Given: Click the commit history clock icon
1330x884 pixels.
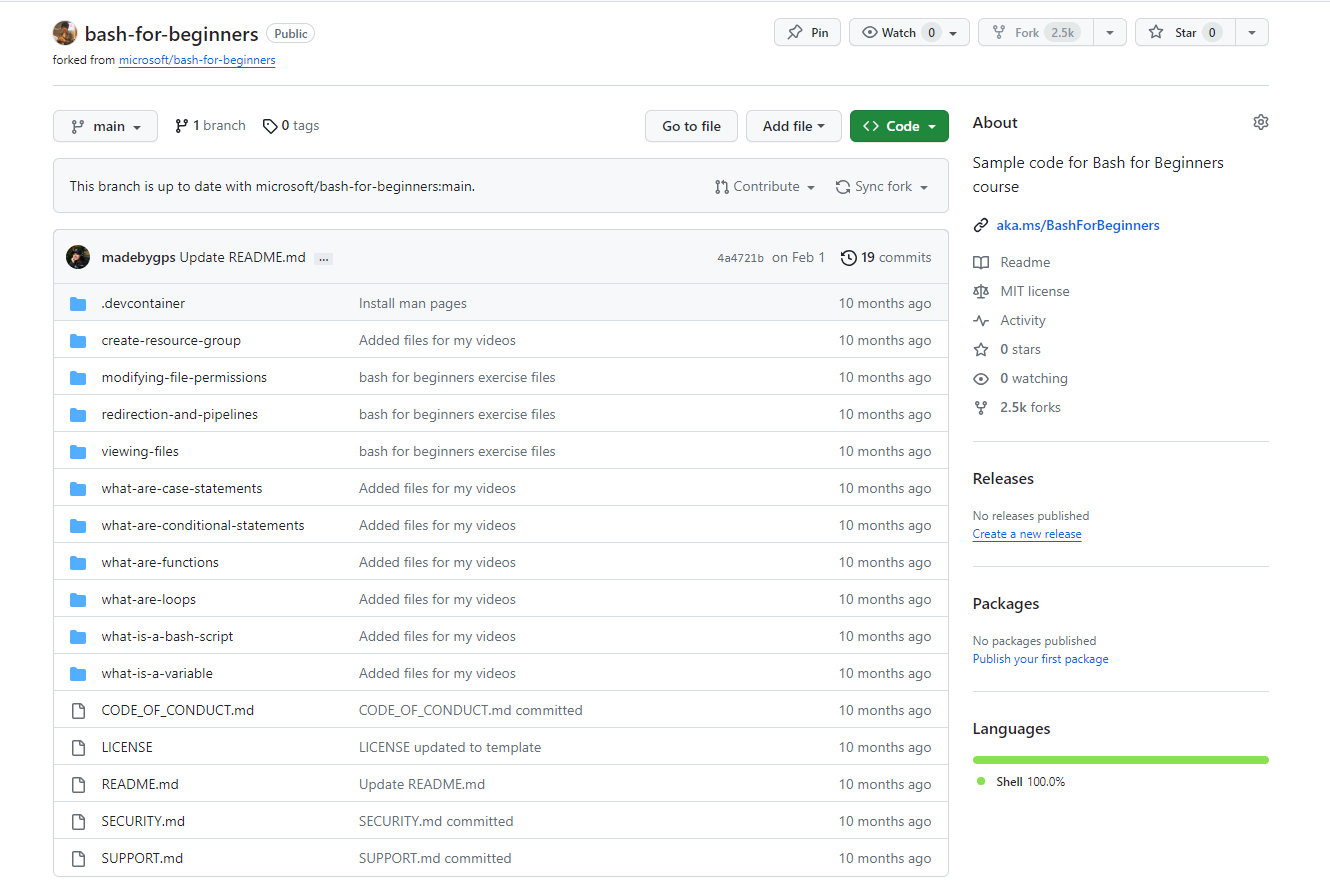Looking at the screenshot, I should (848, 257).
